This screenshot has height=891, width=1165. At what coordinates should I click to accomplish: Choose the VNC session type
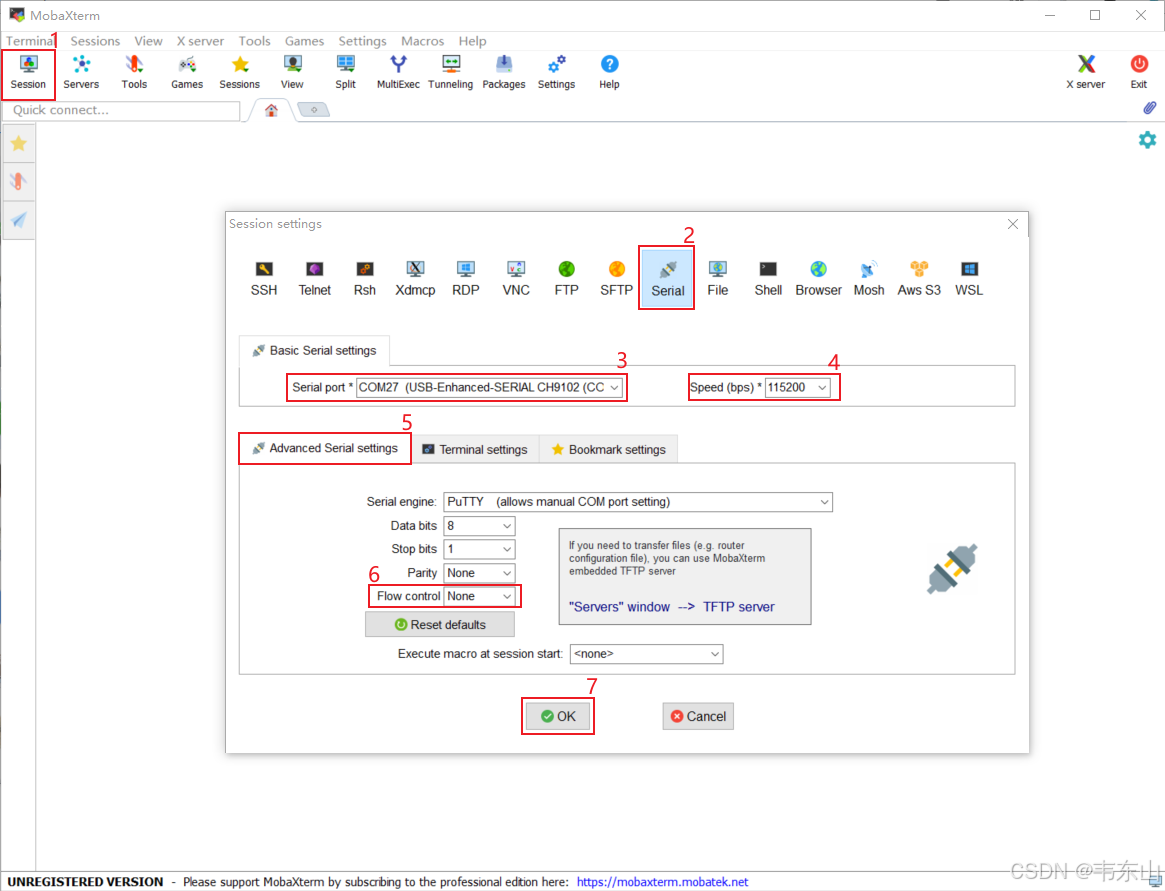click(x=516, y=279)
